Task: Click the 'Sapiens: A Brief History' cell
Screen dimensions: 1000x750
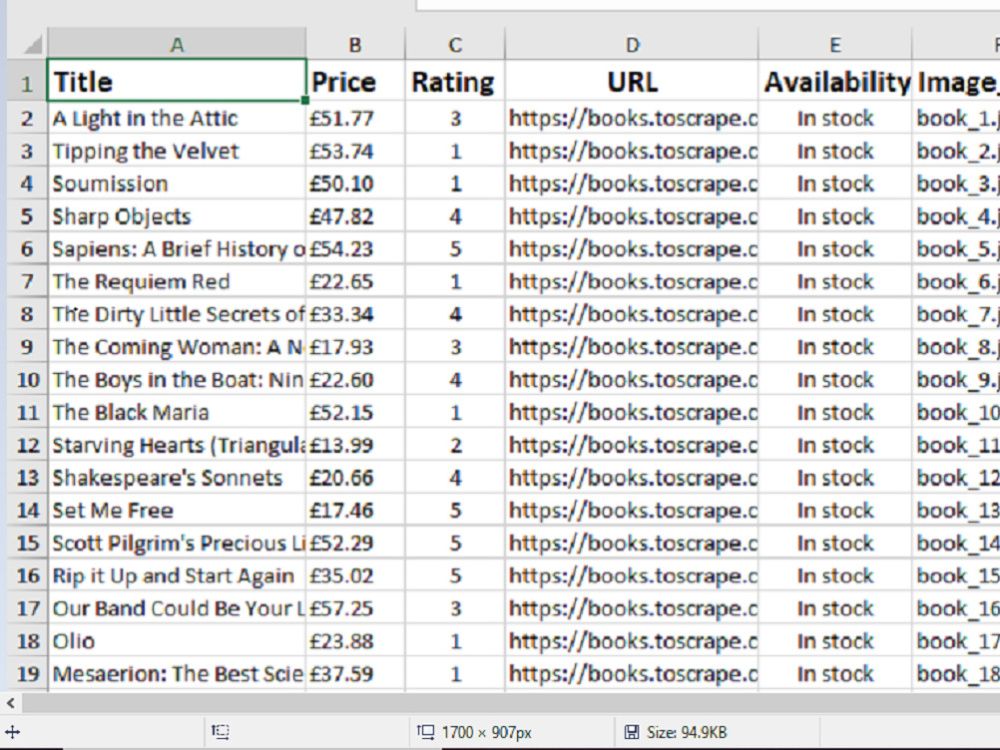Action: 177,249
